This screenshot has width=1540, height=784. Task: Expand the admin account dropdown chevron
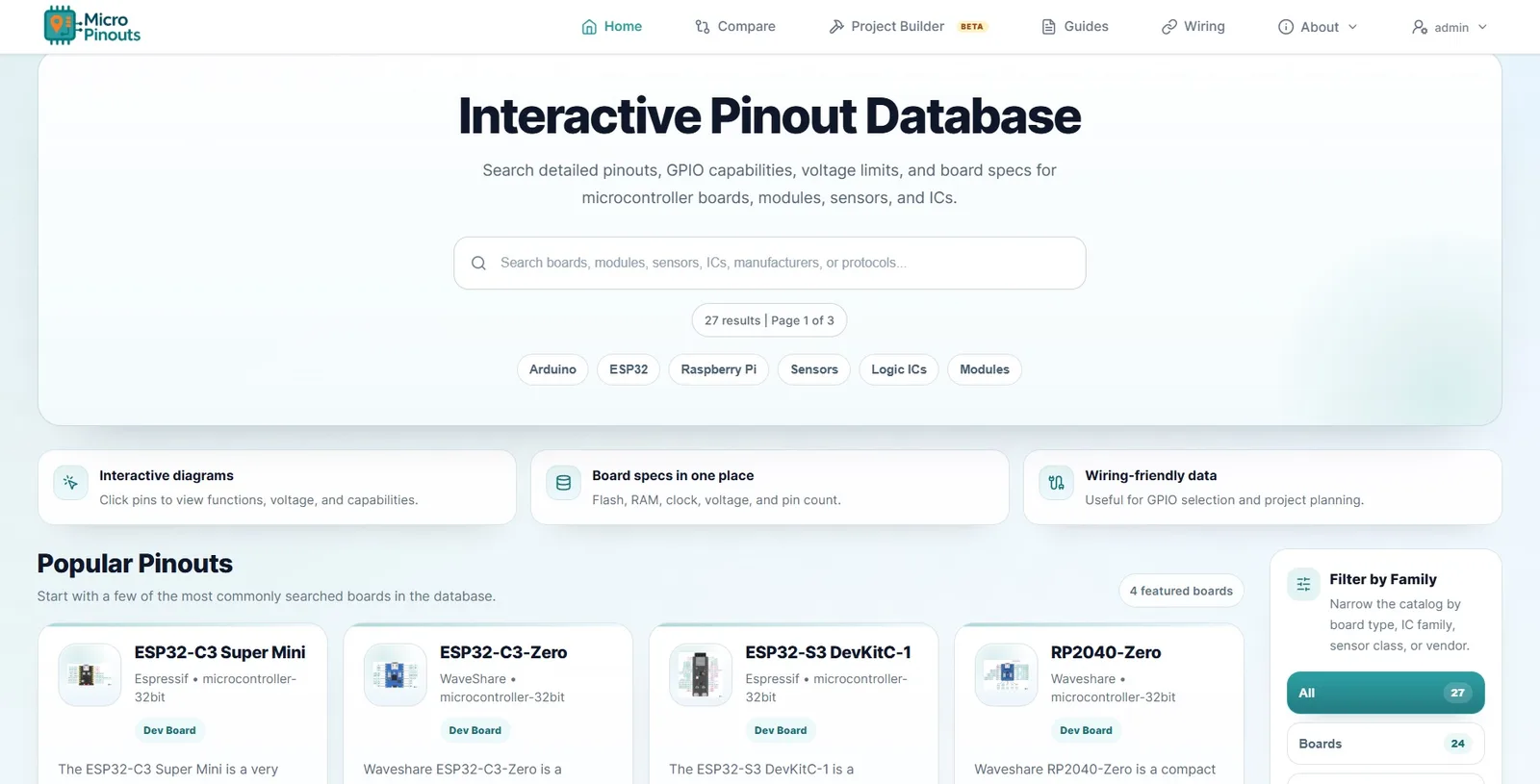pyautogui.click(x=1482, y=27)
